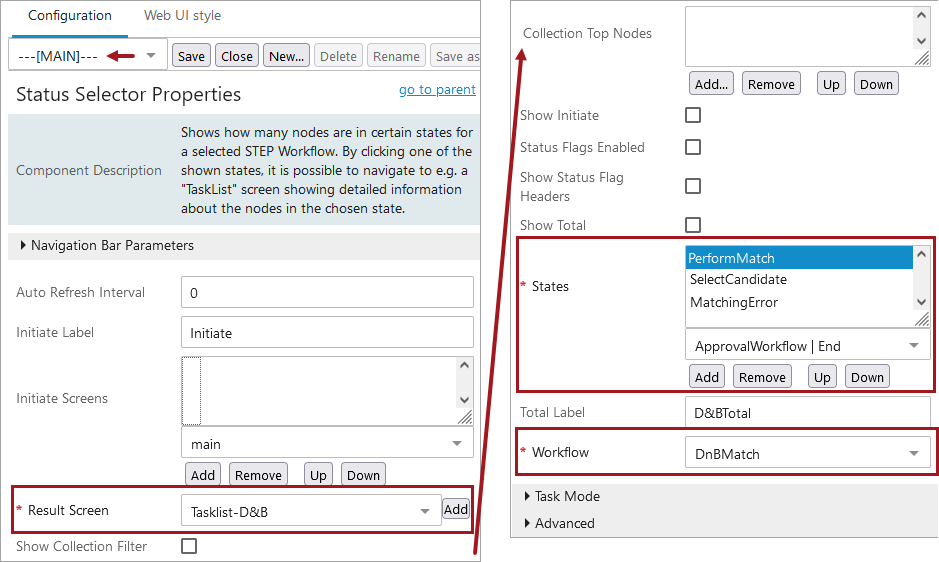The image size is (939, 562).
Task: Click the Auto Refresh Interval field
Action: click(x=327, y=292)
